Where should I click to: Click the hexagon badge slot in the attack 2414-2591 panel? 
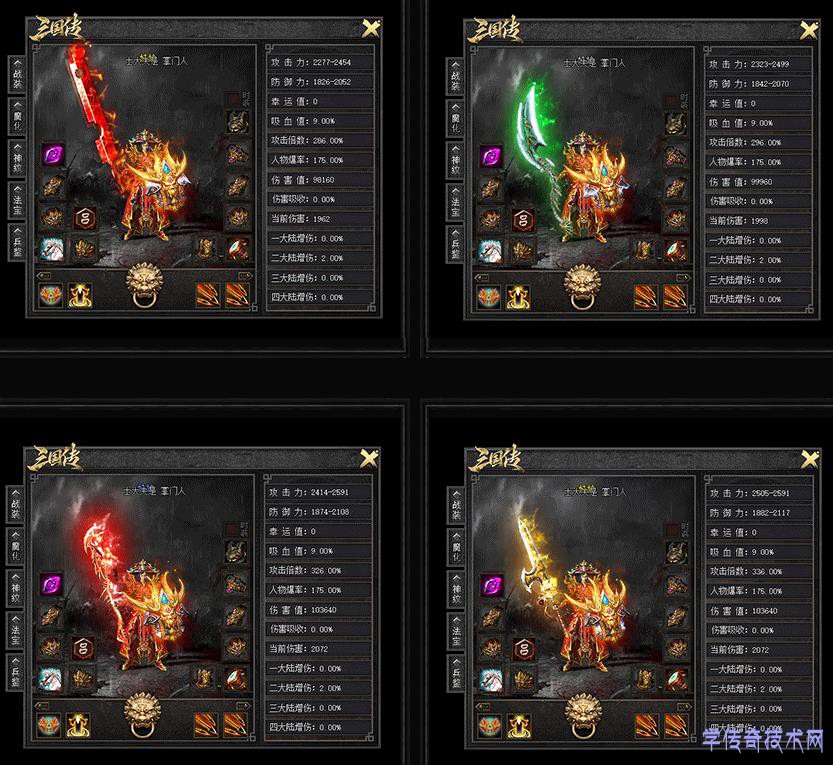(x=82, y=648)
